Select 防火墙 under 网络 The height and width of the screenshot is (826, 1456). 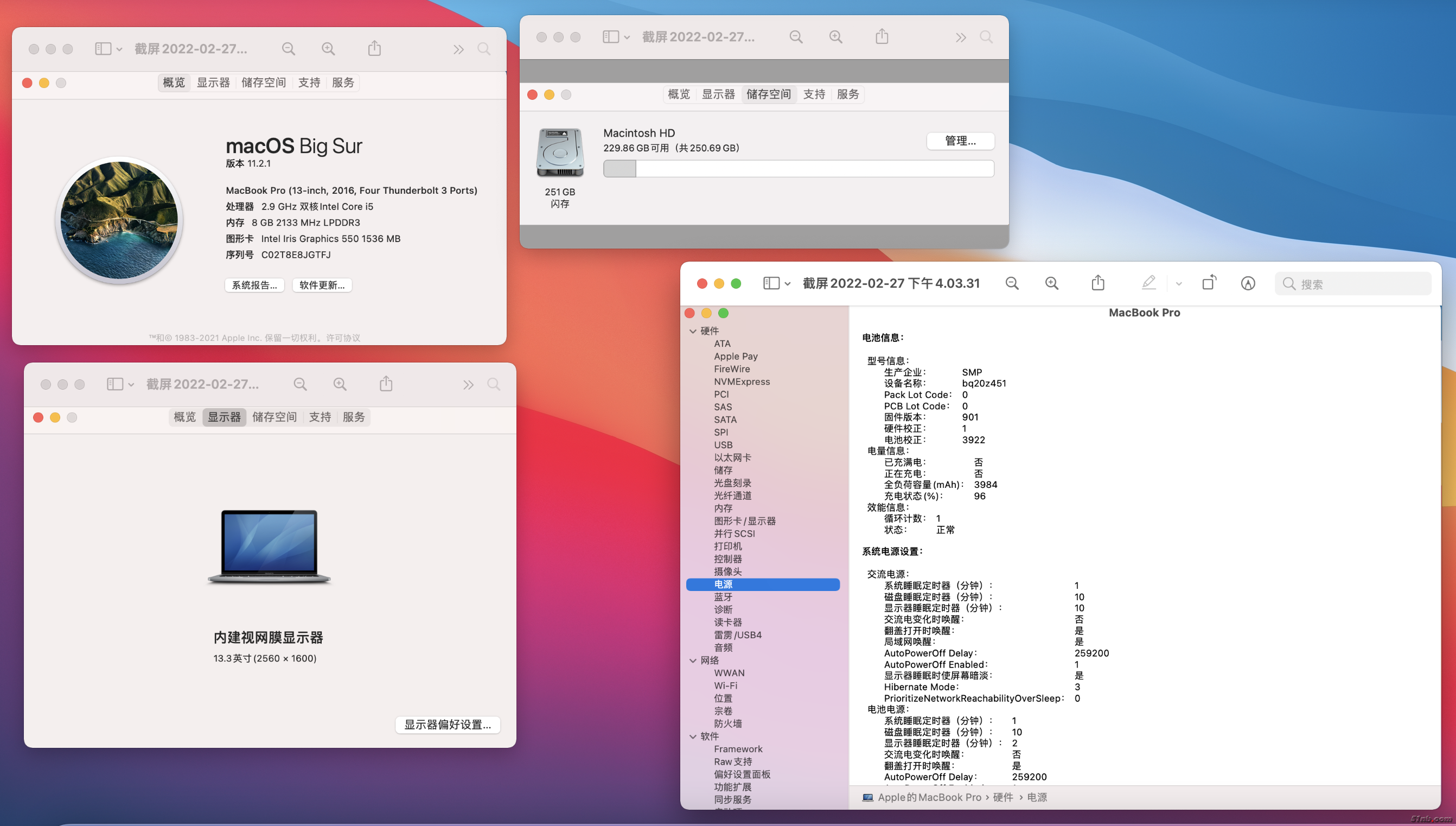click(x=727, y=723)
